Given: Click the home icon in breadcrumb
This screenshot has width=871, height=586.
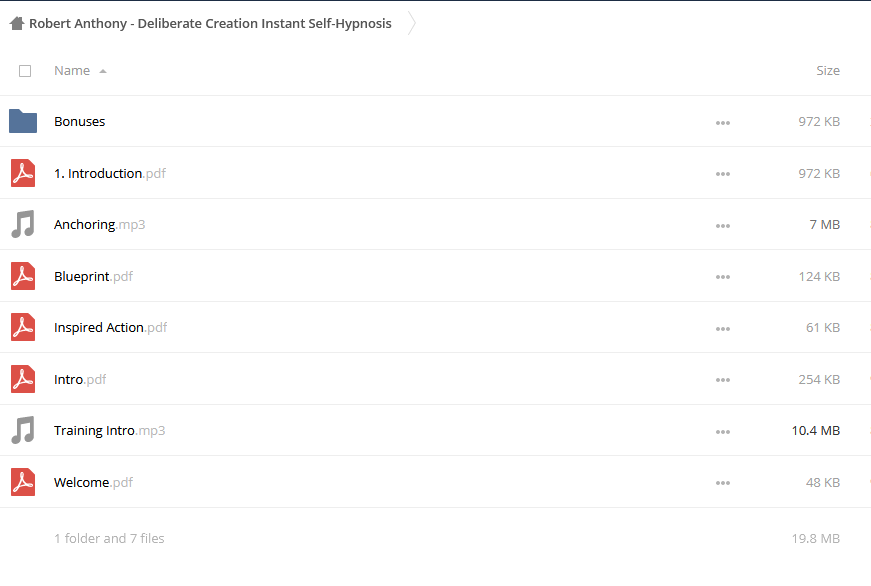Looking at the screenshot, I should [17, 23].
